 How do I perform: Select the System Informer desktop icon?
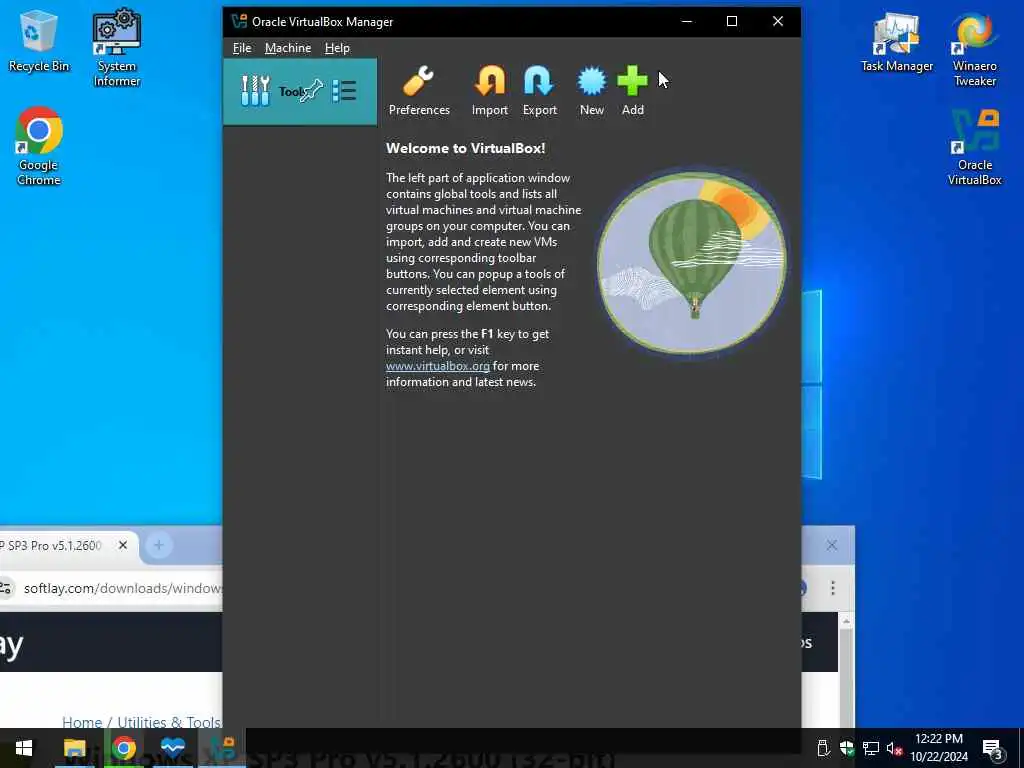(x=117, y=48)
